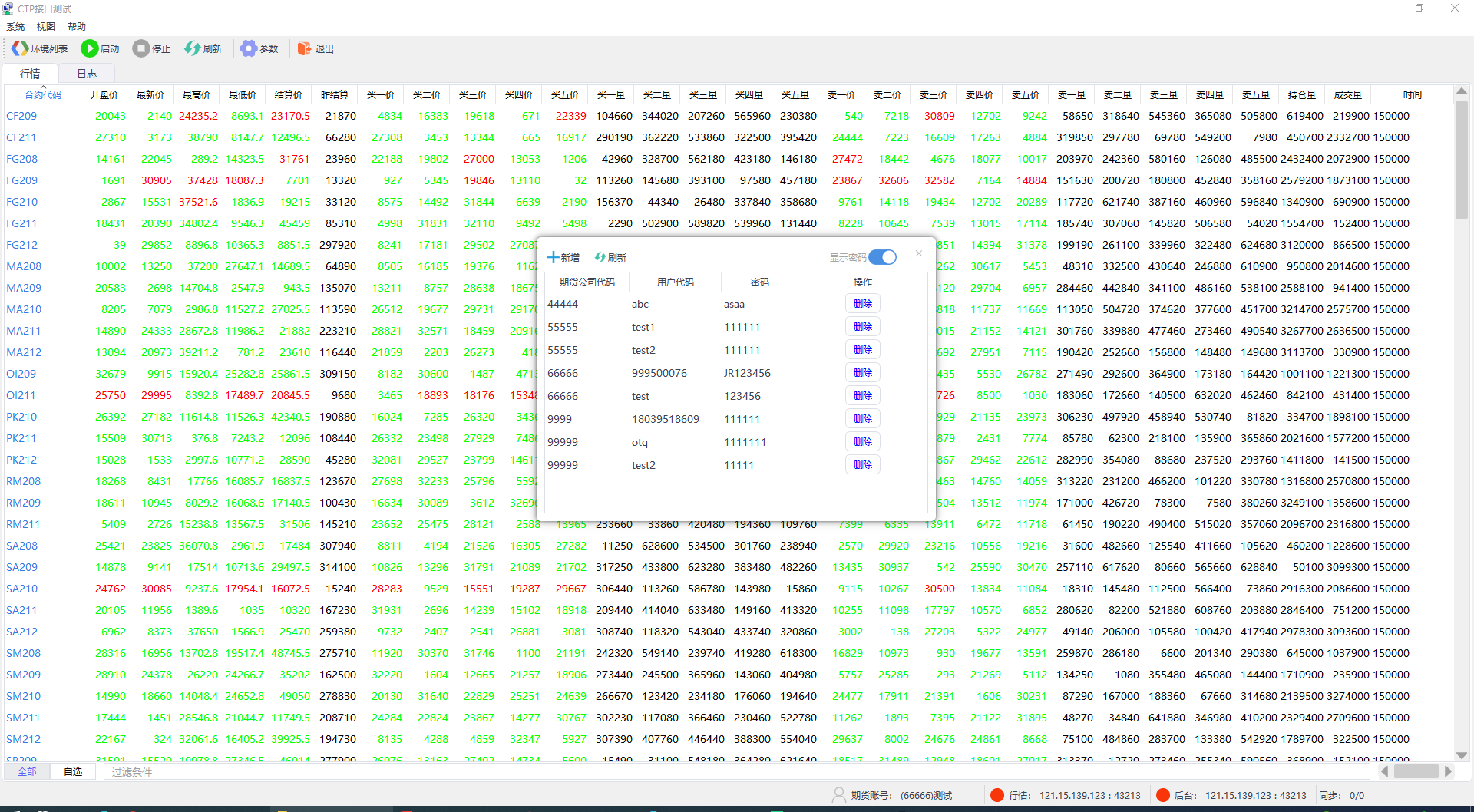Image resolution: width=1474 pixels, height=812 pixels.
Task: Select contract SM212 in the list
Action: [23, 739]
